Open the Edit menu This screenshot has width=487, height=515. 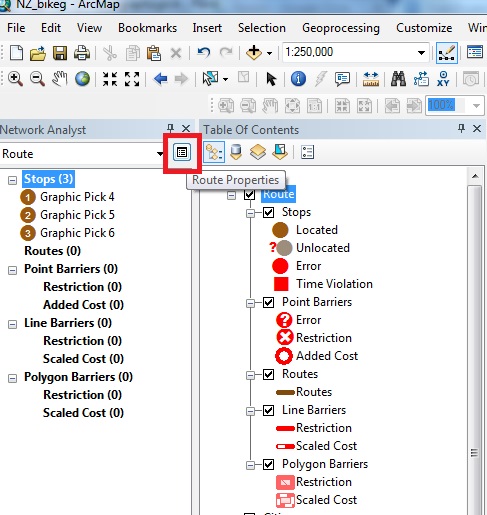click(51, 28)
